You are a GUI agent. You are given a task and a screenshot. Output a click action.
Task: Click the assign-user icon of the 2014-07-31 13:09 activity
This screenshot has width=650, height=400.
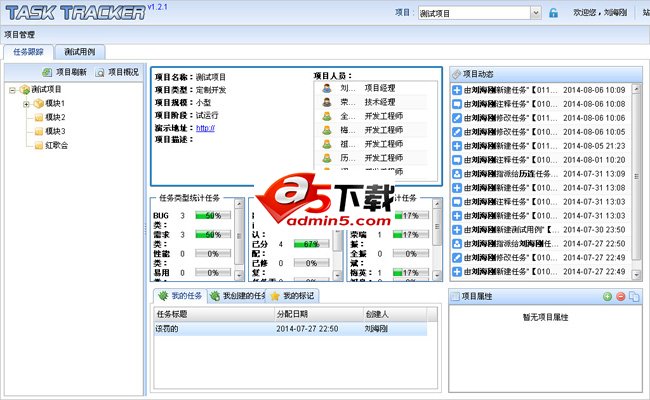[x=457, y=174]
